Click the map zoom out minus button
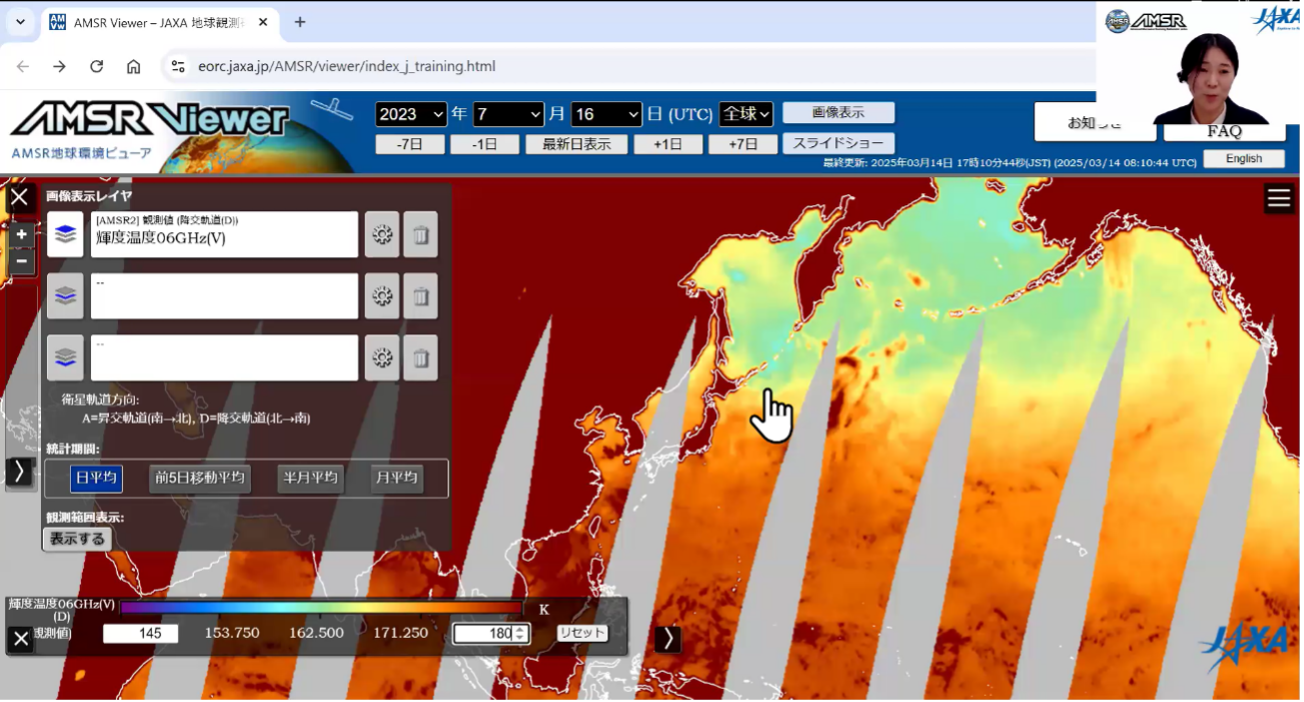This screenshot has width=1304, height=702. (22, 262)
